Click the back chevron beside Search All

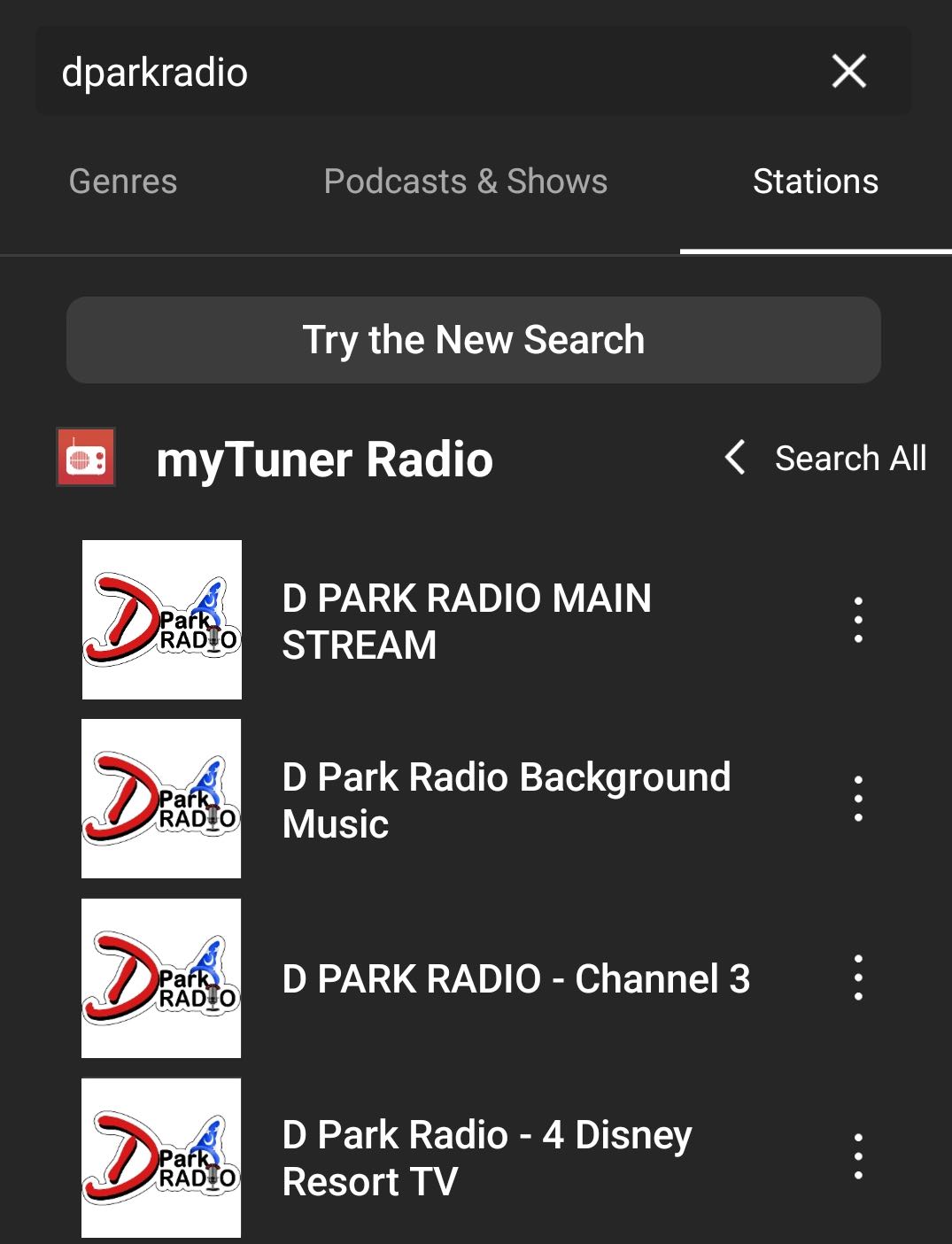[x=735, y=458]
